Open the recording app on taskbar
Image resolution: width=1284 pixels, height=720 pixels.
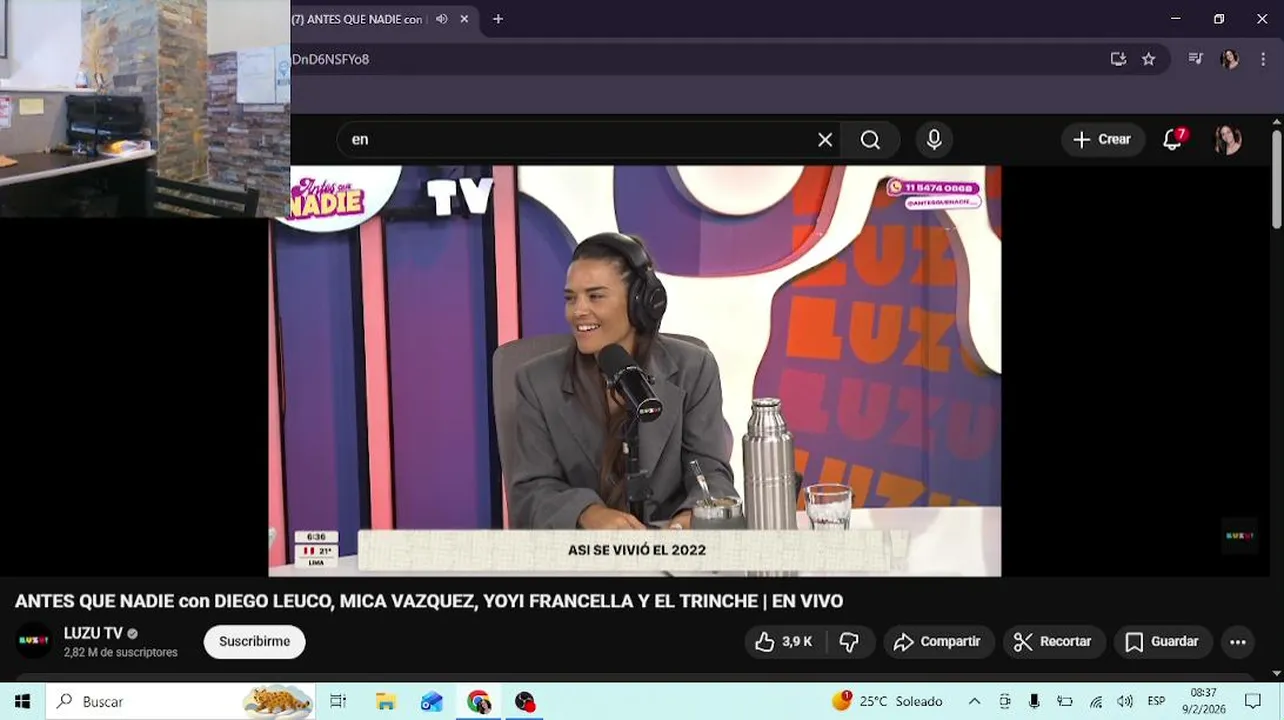click(x=525, y=702)
